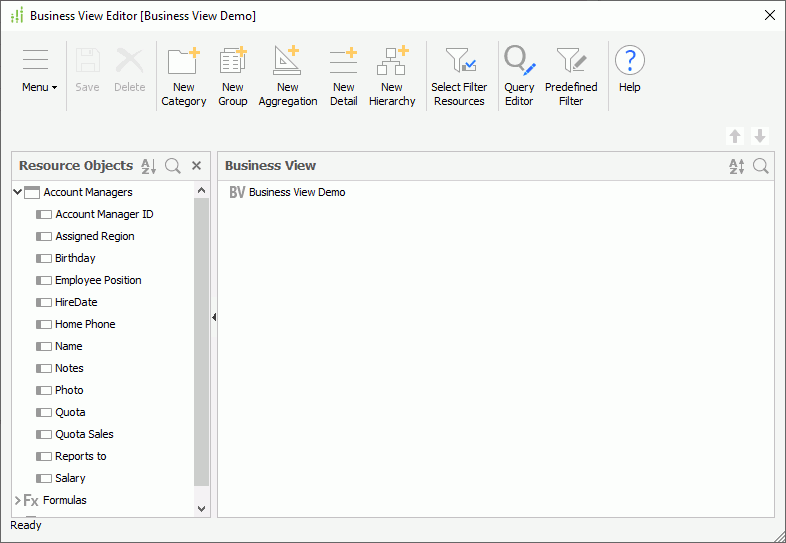Close the Business View Editor window
The width and height of the screenshot is (786, 543).
point(770,16)
